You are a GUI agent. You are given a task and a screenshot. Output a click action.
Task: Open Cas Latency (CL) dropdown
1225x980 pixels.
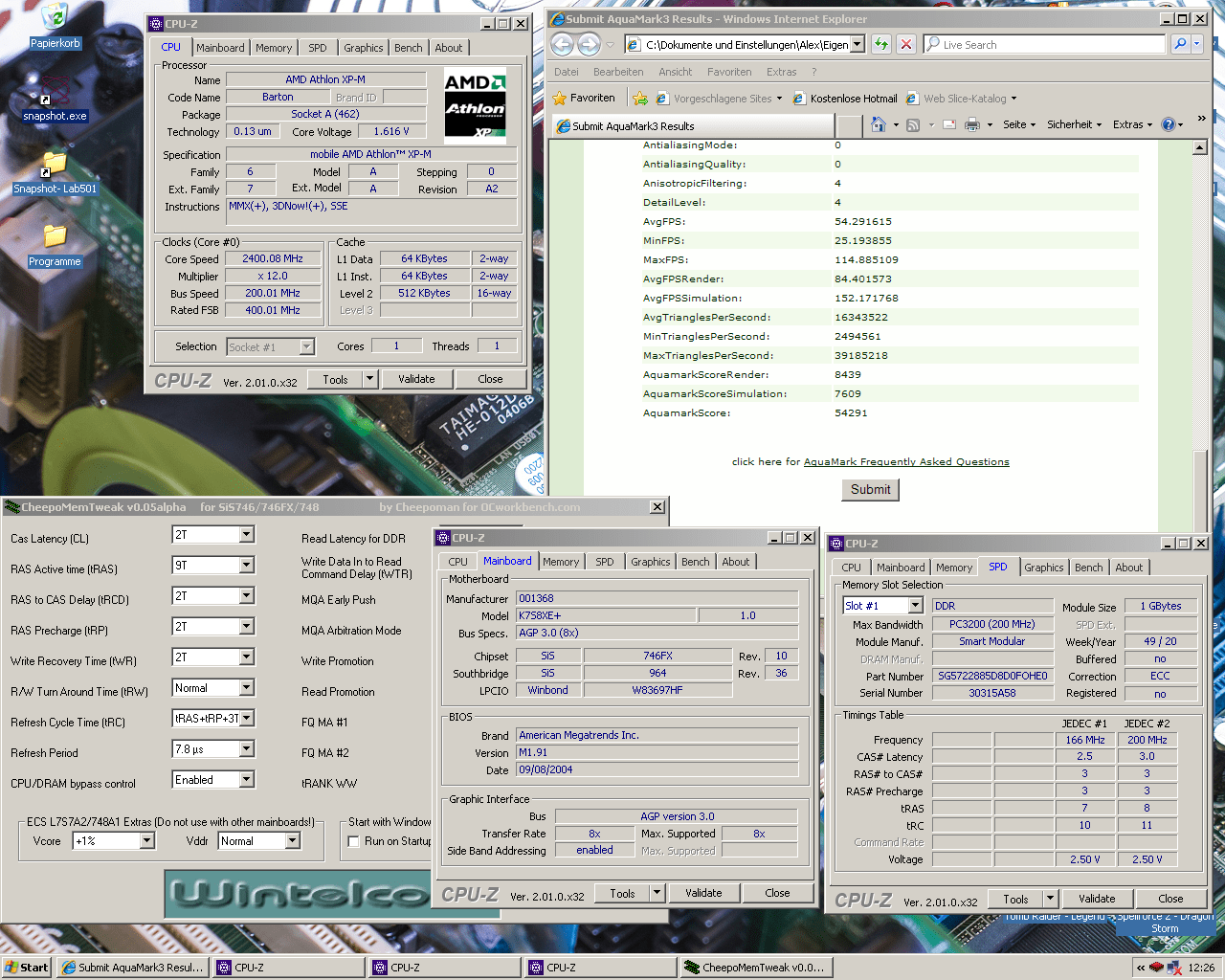[x=246, y=535]
